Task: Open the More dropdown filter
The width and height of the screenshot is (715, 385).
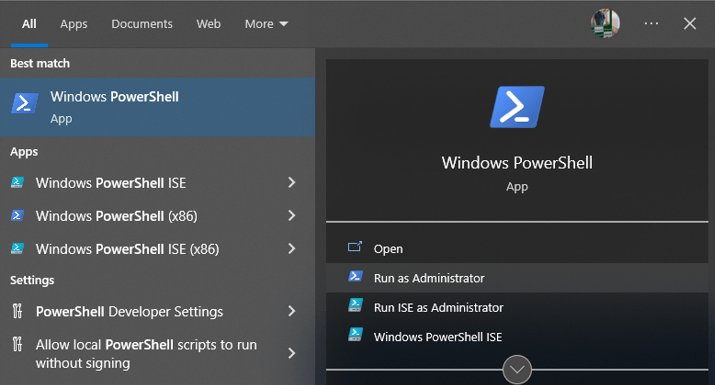Action: click(266, 24)
